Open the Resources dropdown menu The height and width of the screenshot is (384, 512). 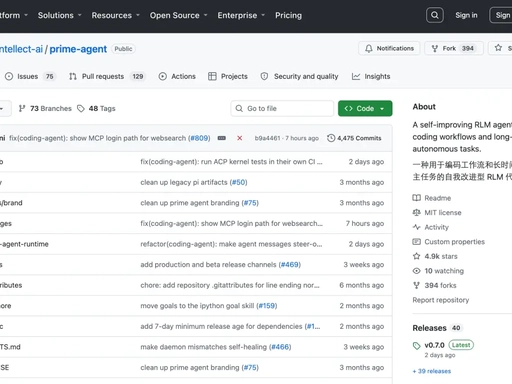coord(115,15)
